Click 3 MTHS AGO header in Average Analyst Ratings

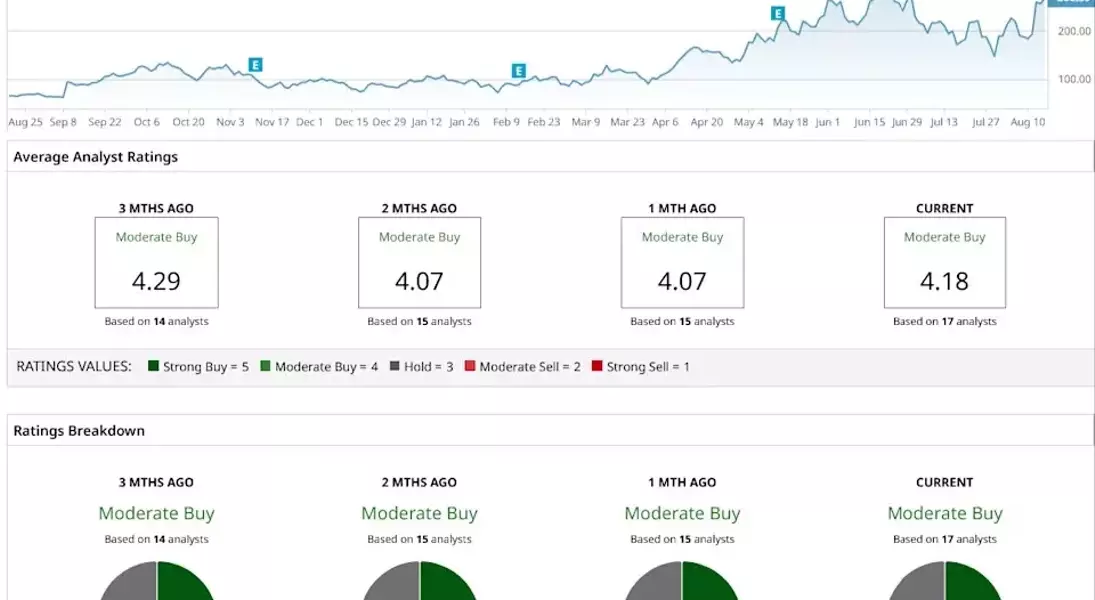[x=156, y=208]
